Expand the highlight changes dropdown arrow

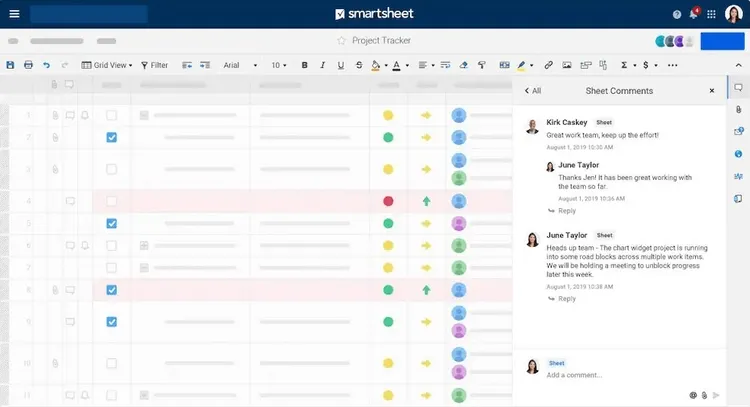coord(531,66)
